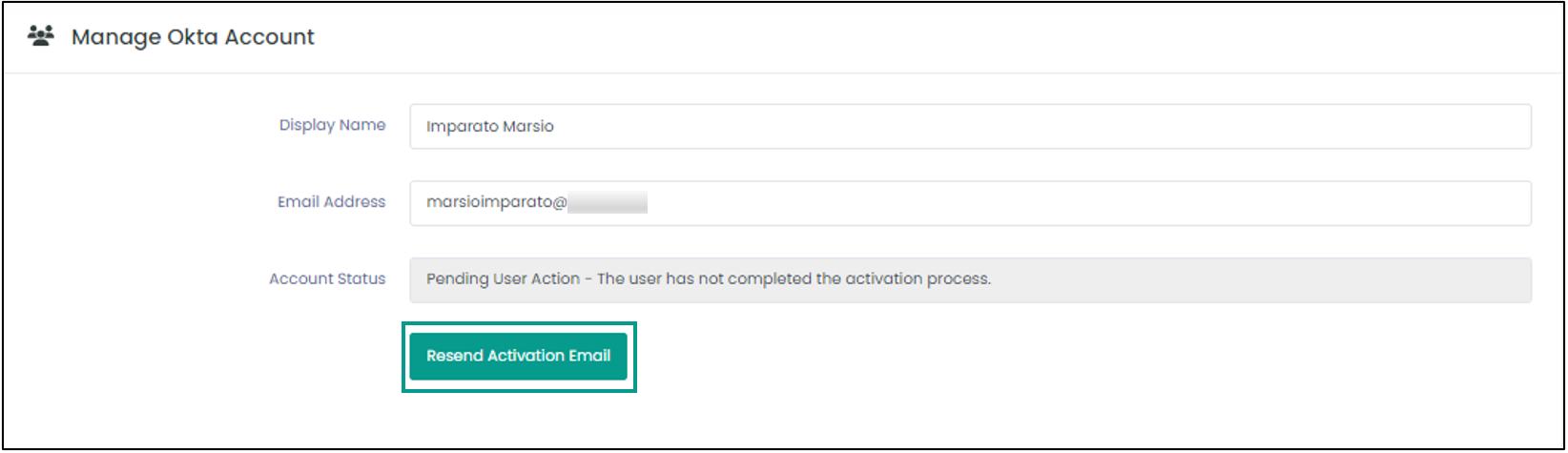
Task: Click the word 'Email' on the teal button
Action: 589,356
